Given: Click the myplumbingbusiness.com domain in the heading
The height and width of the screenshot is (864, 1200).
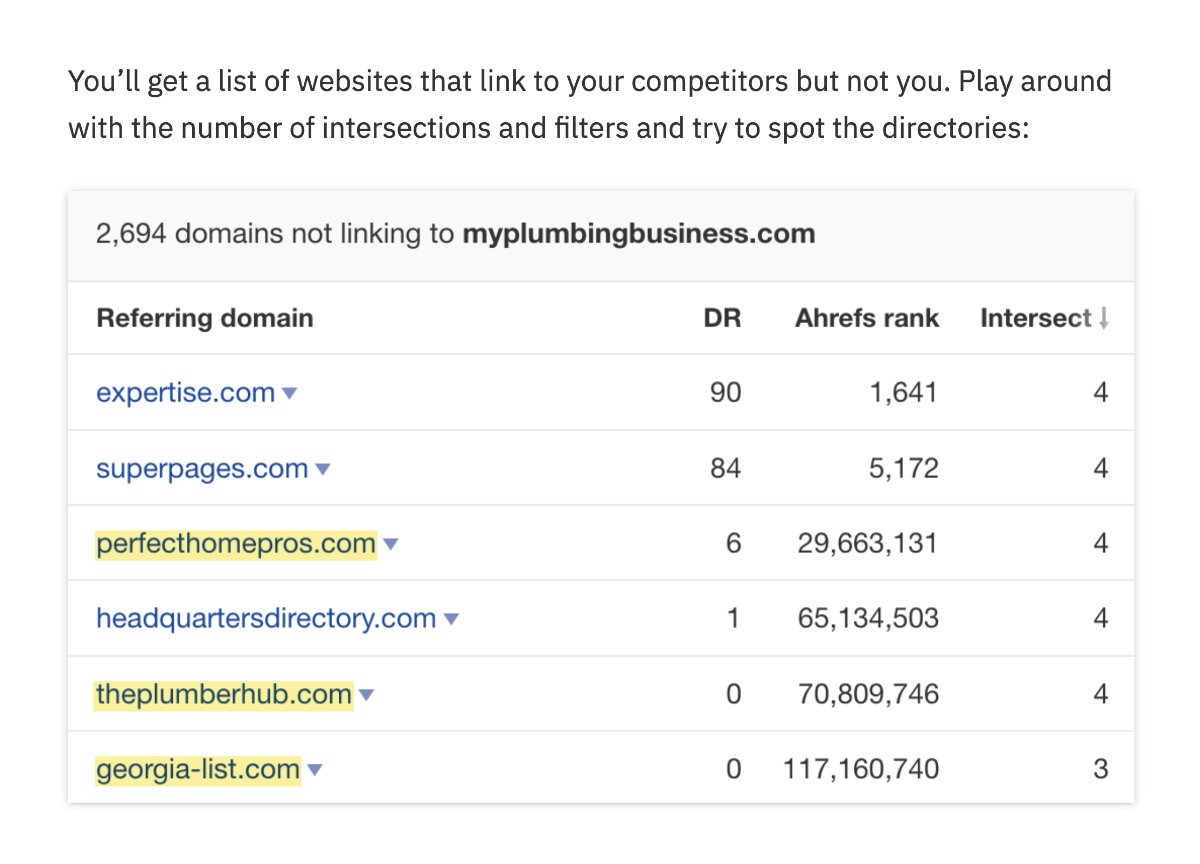Looking at the screenshot, I should click(x=638, y=235).
